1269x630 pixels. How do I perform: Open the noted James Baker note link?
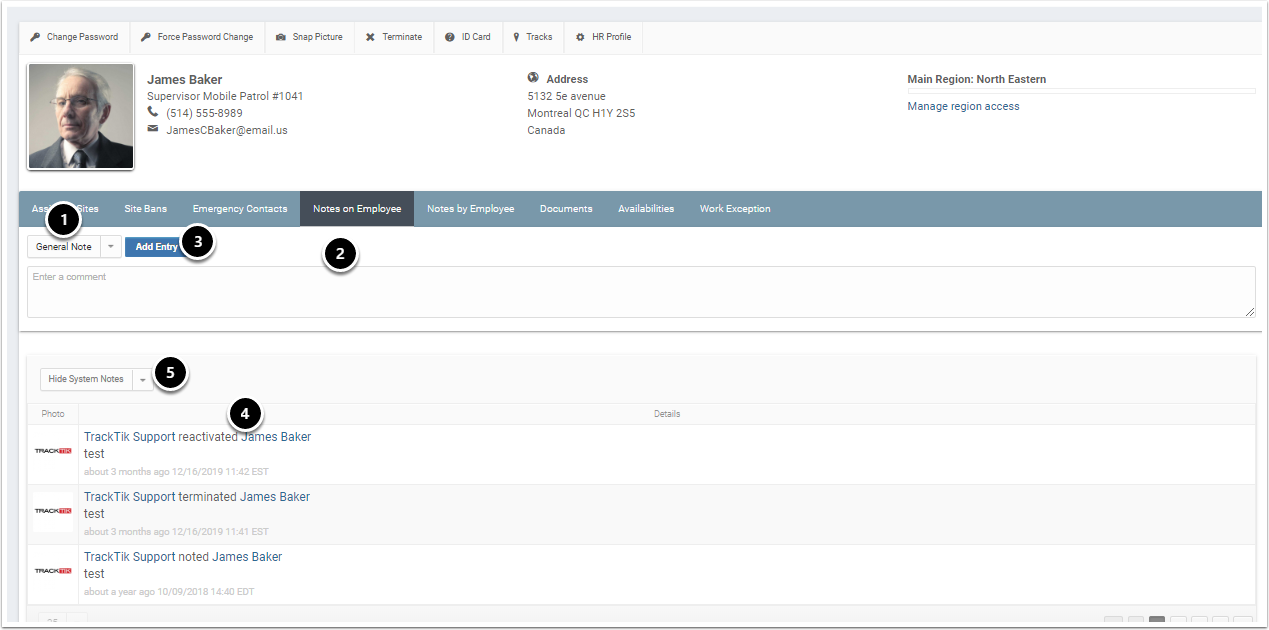point(183,557)
